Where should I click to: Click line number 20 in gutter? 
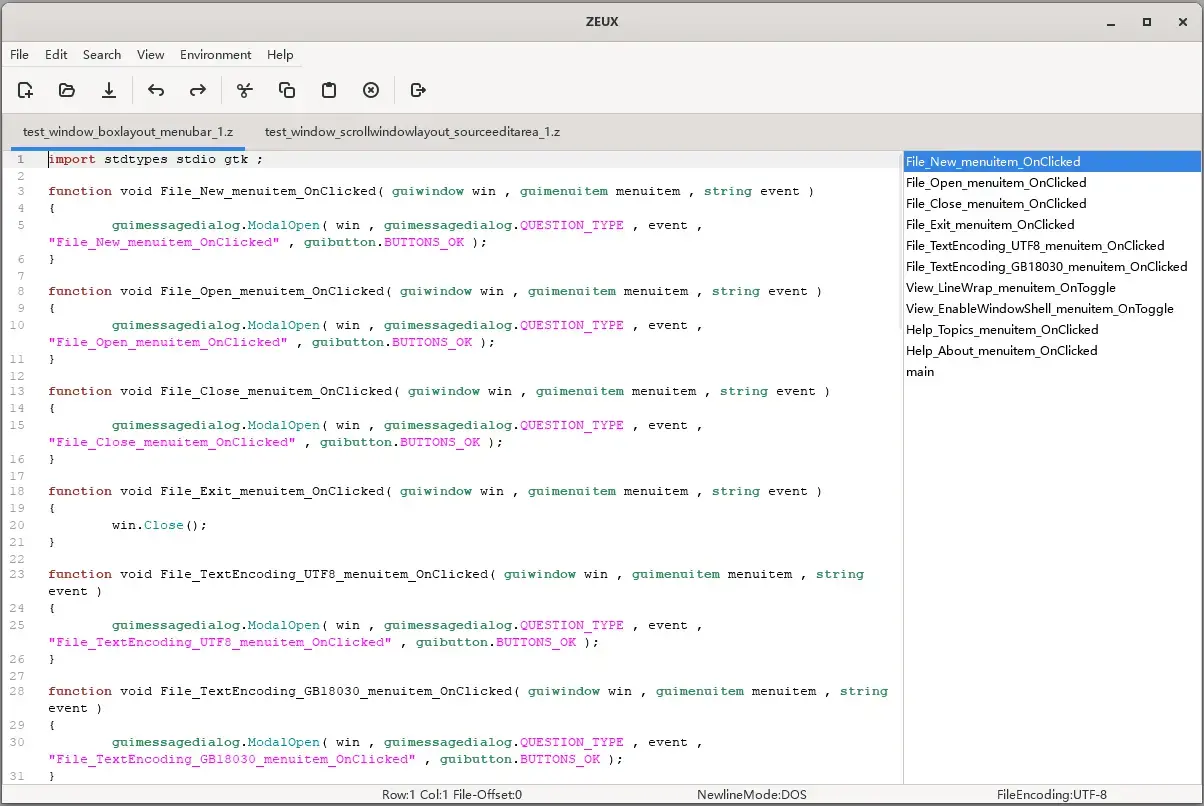click(17, 525)
